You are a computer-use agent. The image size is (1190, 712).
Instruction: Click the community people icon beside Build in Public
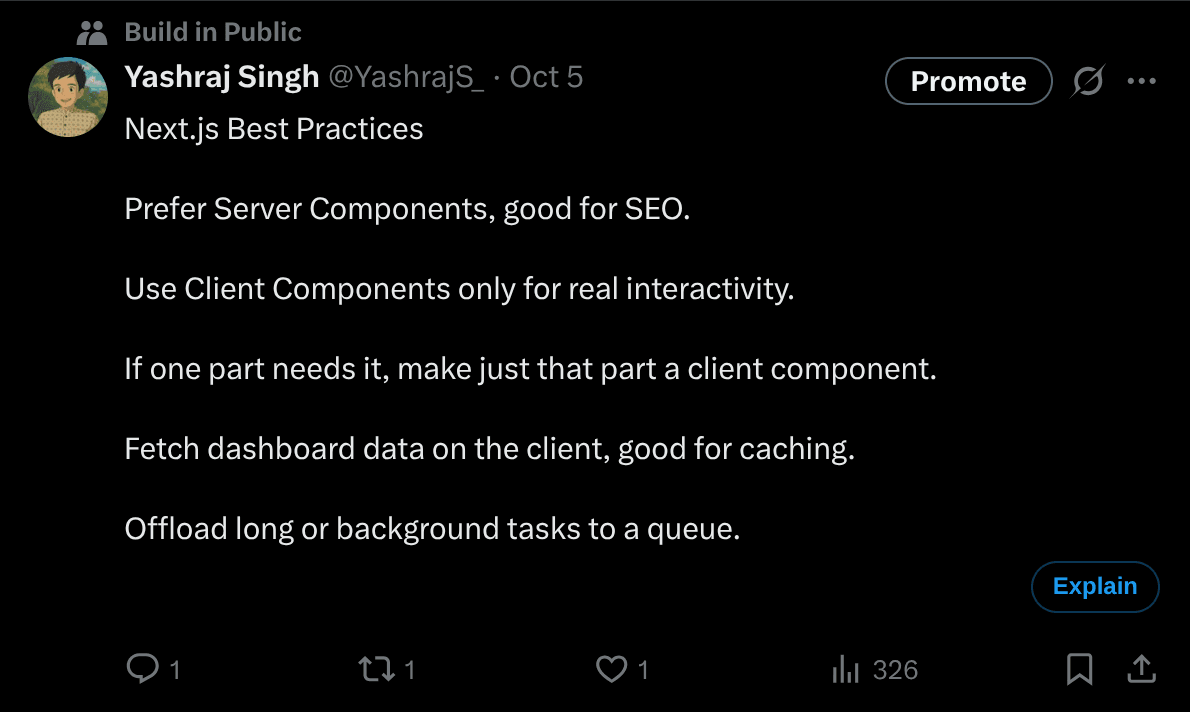click(x=92, y=33)
